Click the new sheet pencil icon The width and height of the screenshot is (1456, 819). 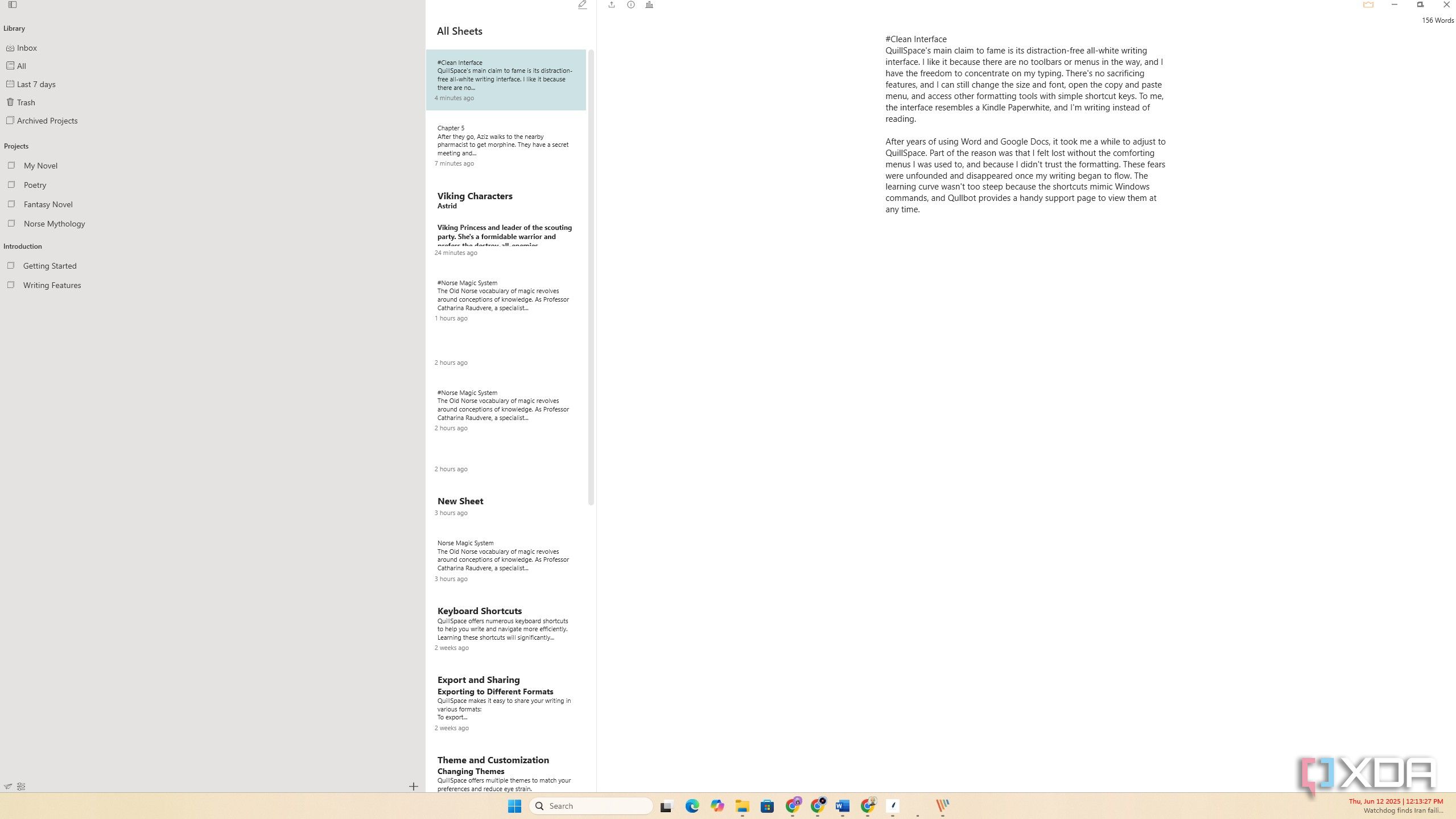(582, 5)
